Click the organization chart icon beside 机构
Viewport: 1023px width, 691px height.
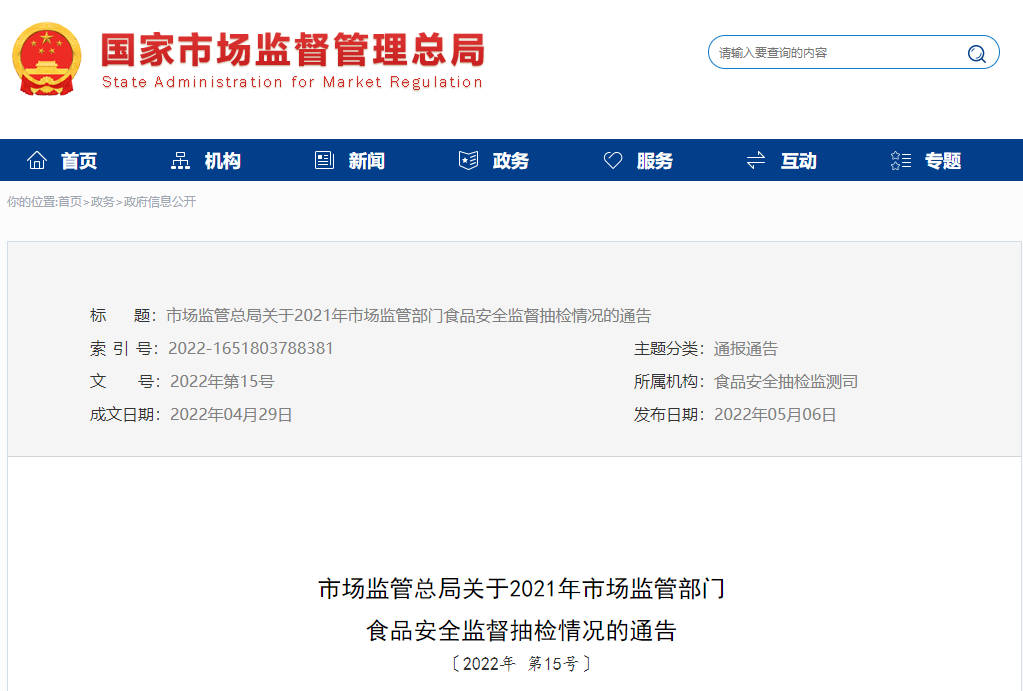tap(180, 161)
